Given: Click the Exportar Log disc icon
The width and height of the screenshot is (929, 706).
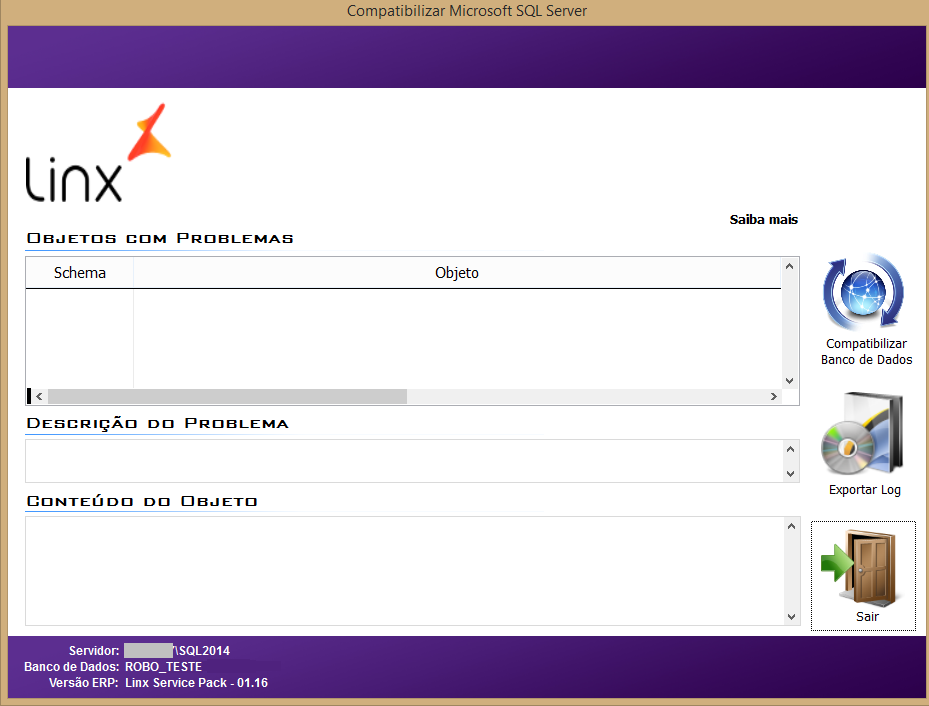Looking at the screenshot, I should point(862,433).
